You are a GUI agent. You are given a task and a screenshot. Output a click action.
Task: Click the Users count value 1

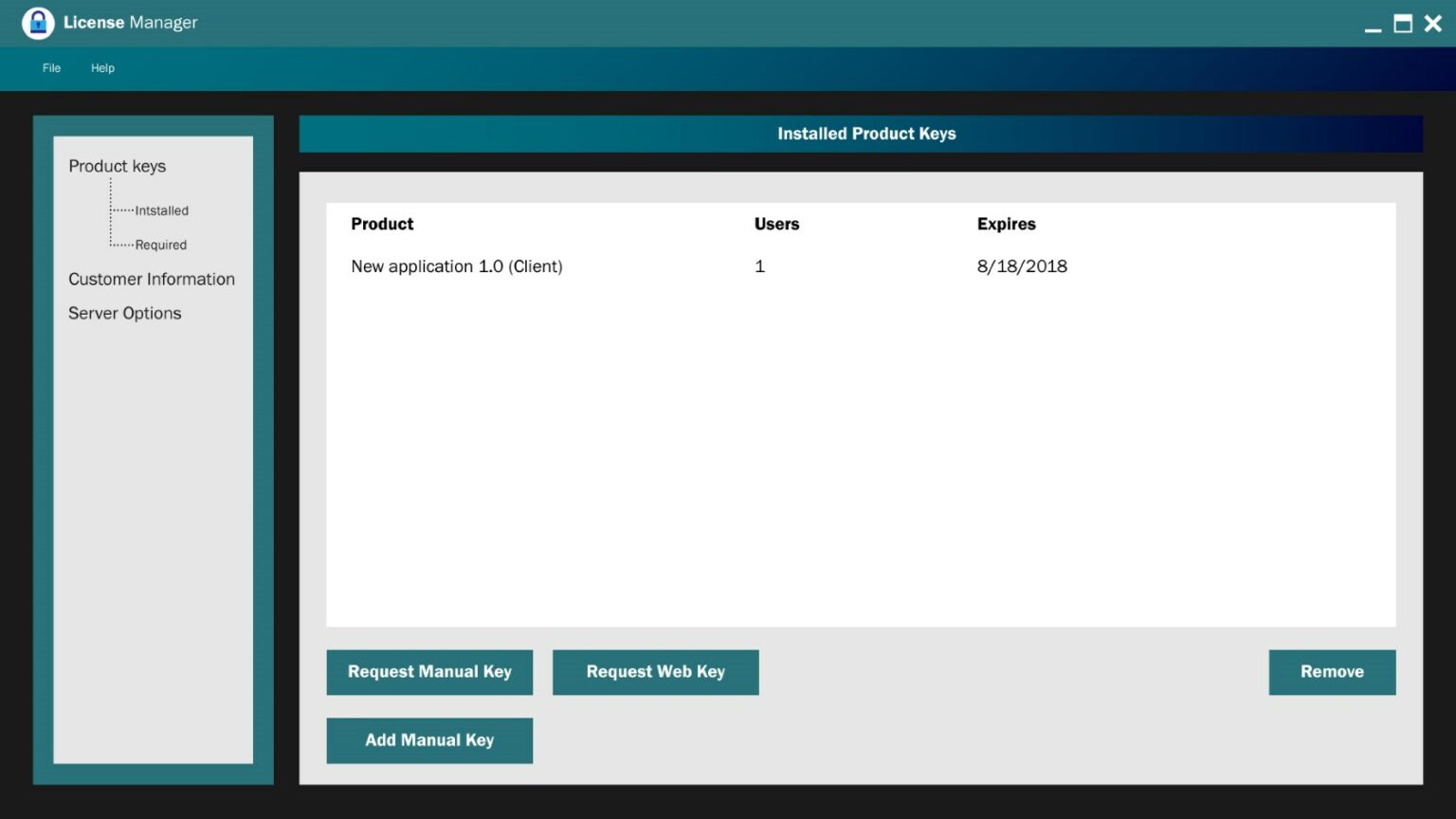(759, 266)
